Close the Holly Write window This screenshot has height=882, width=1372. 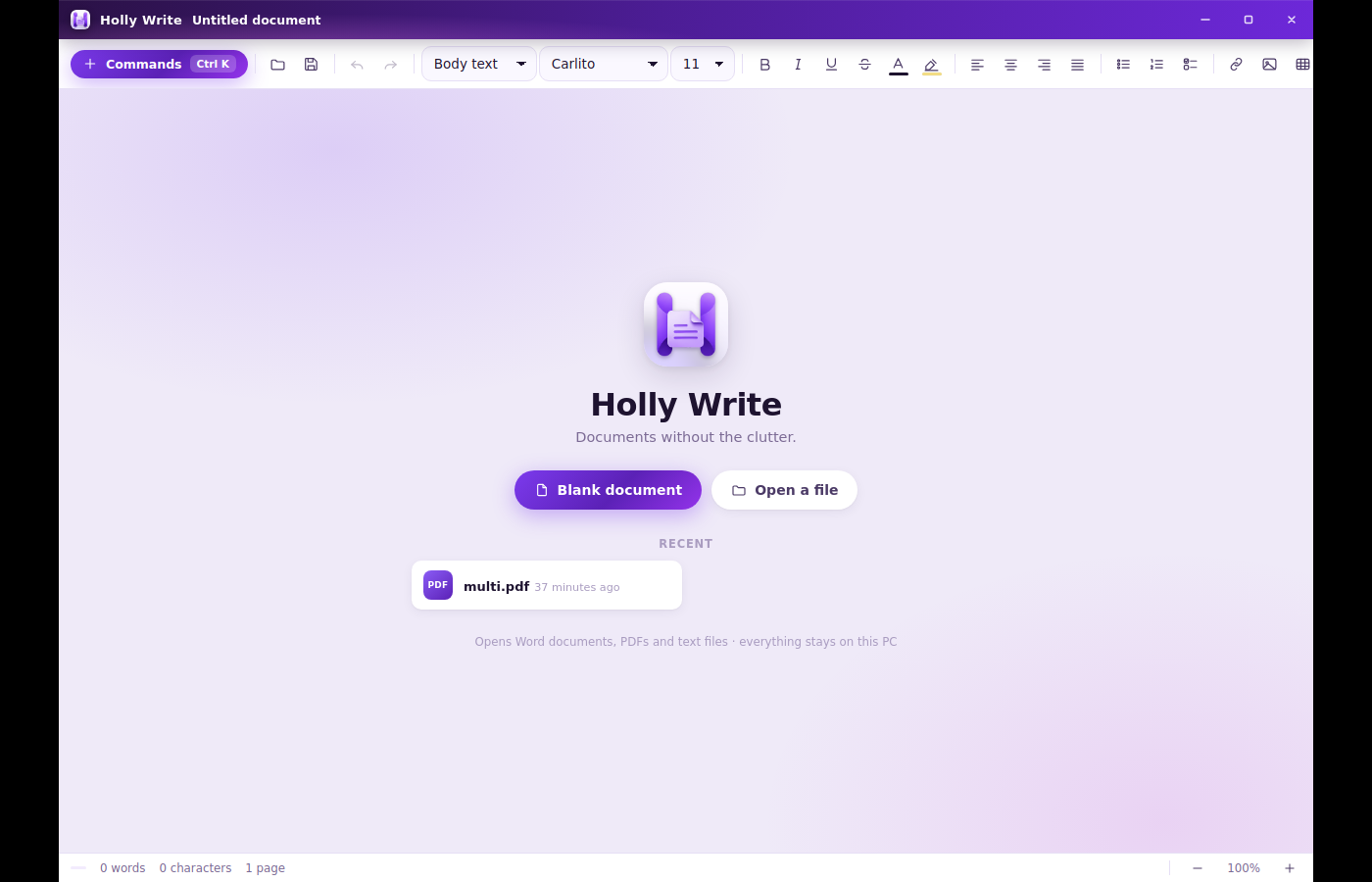coord(1292,20)
